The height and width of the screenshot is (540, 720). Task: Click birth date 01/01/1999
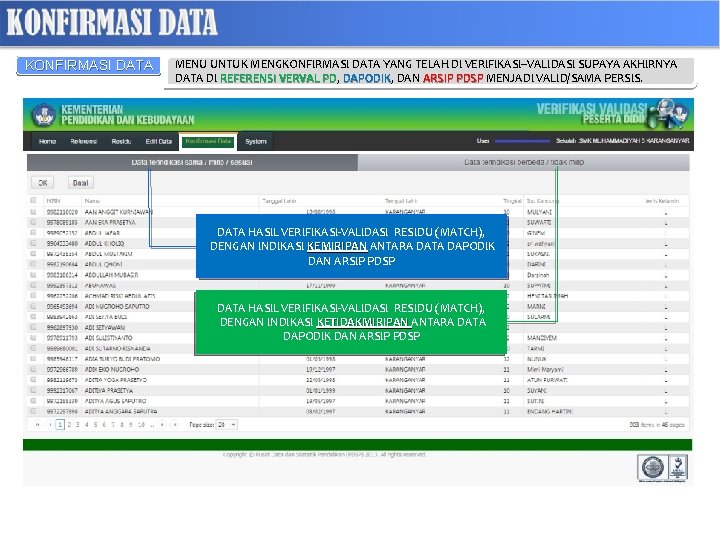pos(321,390)
